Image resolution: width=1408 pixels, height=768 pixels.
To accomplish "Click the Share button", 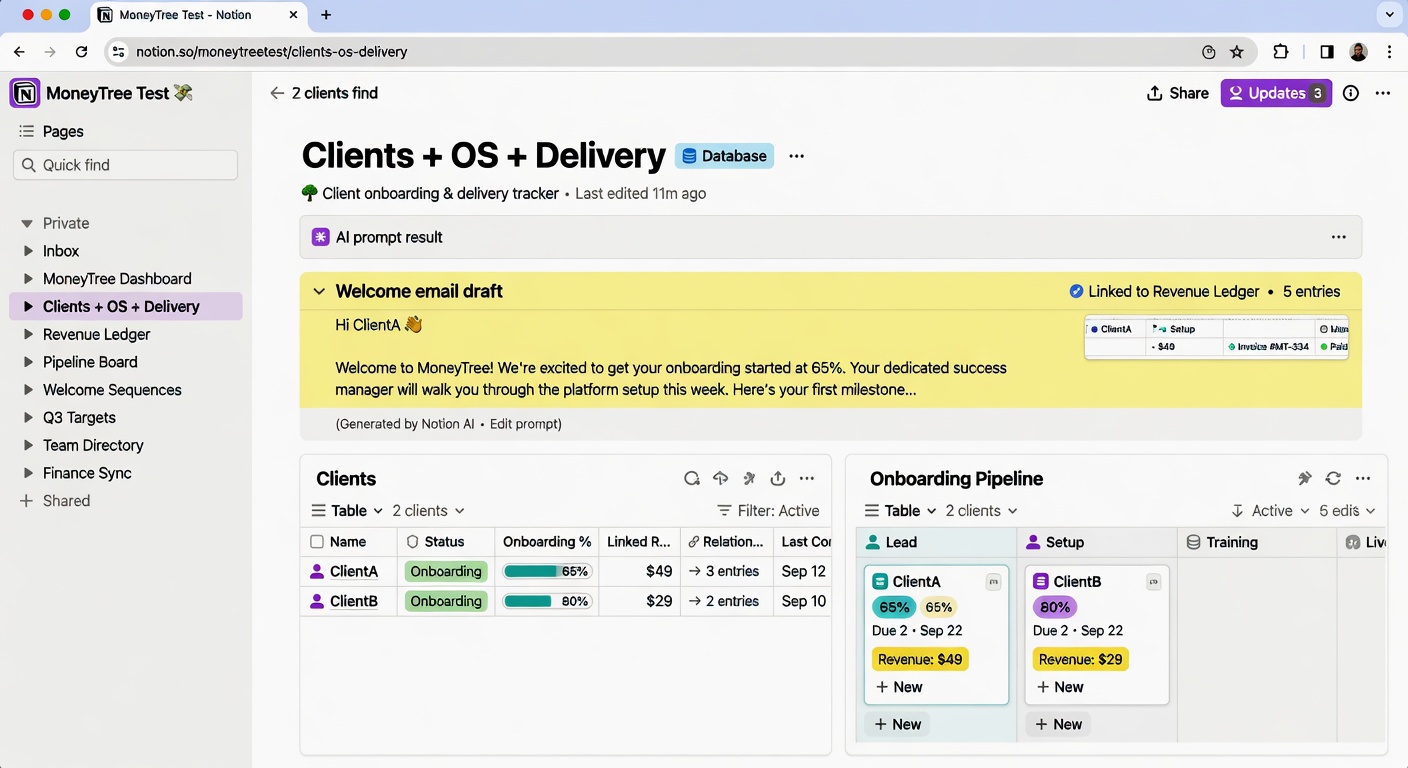I will (x=1177, y=93).
